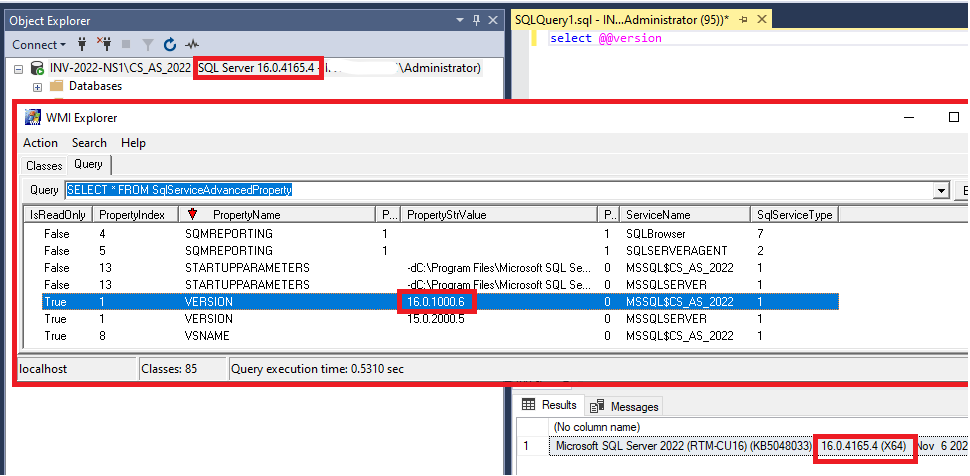
Task: Click the Databases folder icon
Action: [57, 86]
